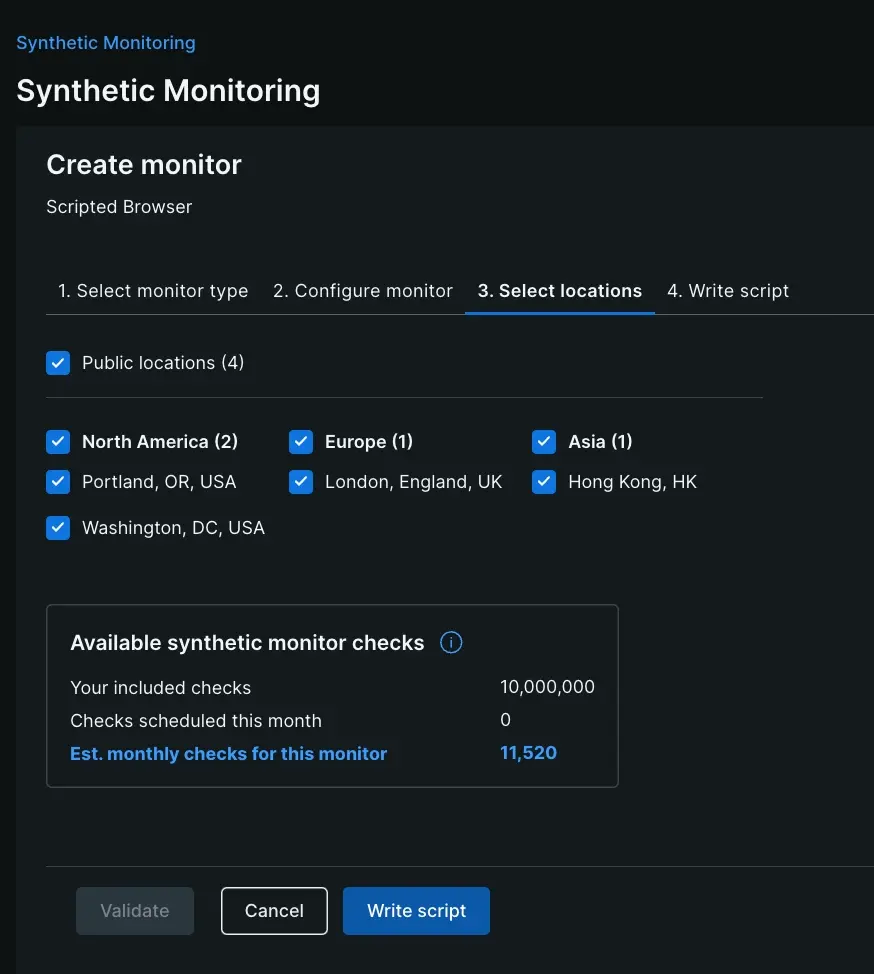Viewport: 874px width, 974px height.
Task: Go to the Select monitor type step
Action: tap(153, 291)
